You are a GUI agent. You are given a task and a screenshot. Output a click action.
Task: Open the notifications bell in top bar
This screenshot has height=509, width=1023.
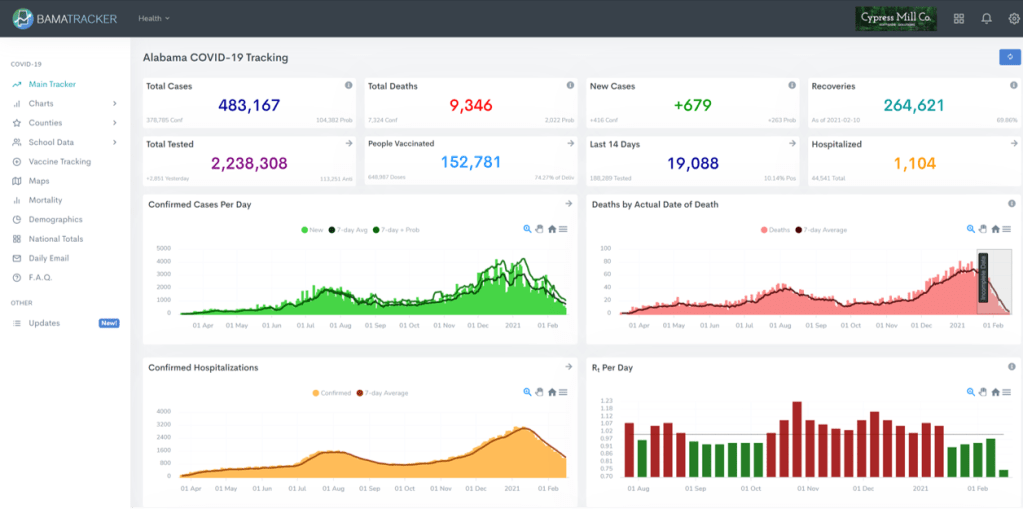click(986, 18)
